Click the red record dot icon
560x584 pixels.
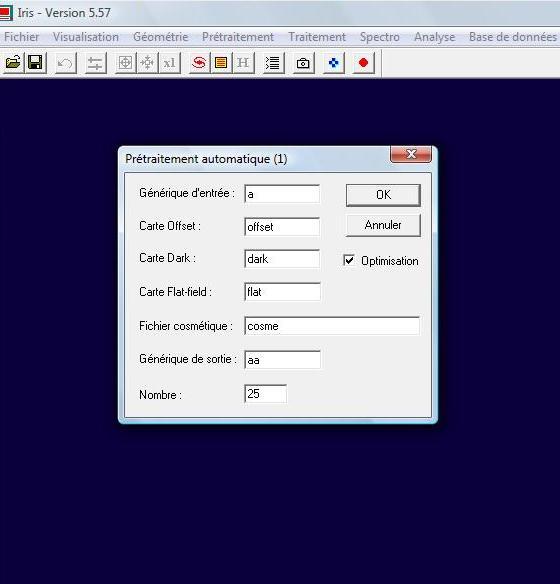click(x=363, y=63)
